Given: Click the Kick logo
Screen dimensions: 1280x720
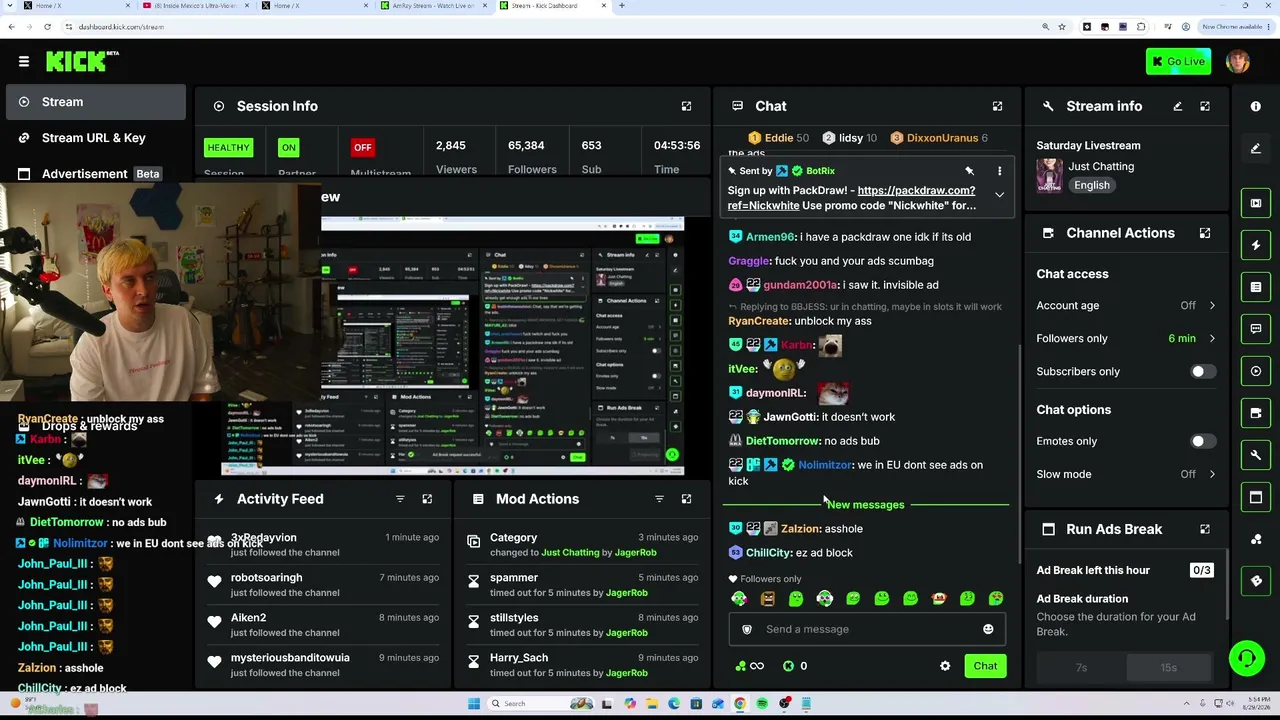Looking at the screenshot, I should 82,61.
